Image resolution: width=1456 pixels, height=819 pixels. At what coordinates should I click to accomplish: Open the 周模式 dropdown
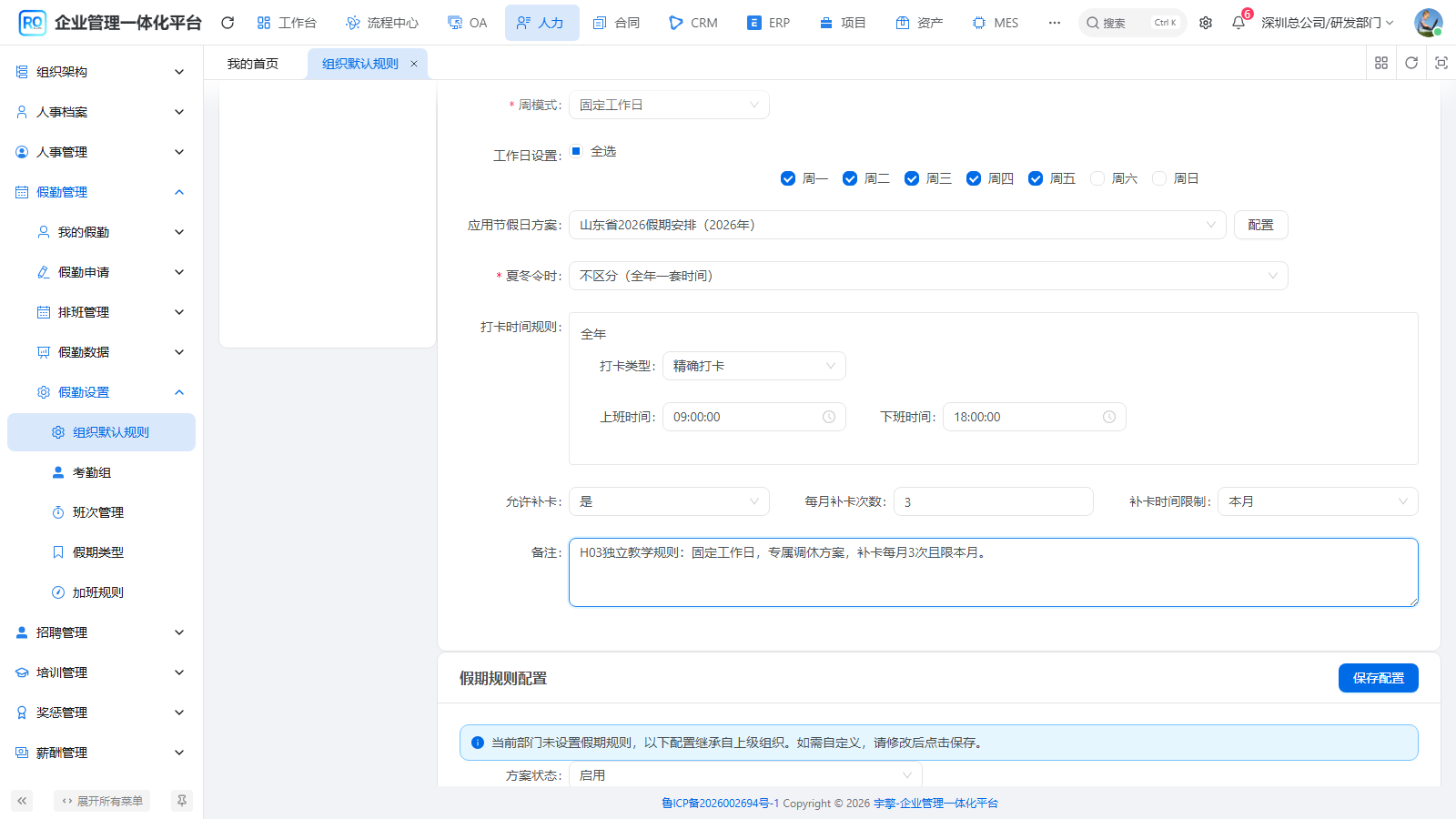pos(669,105)
